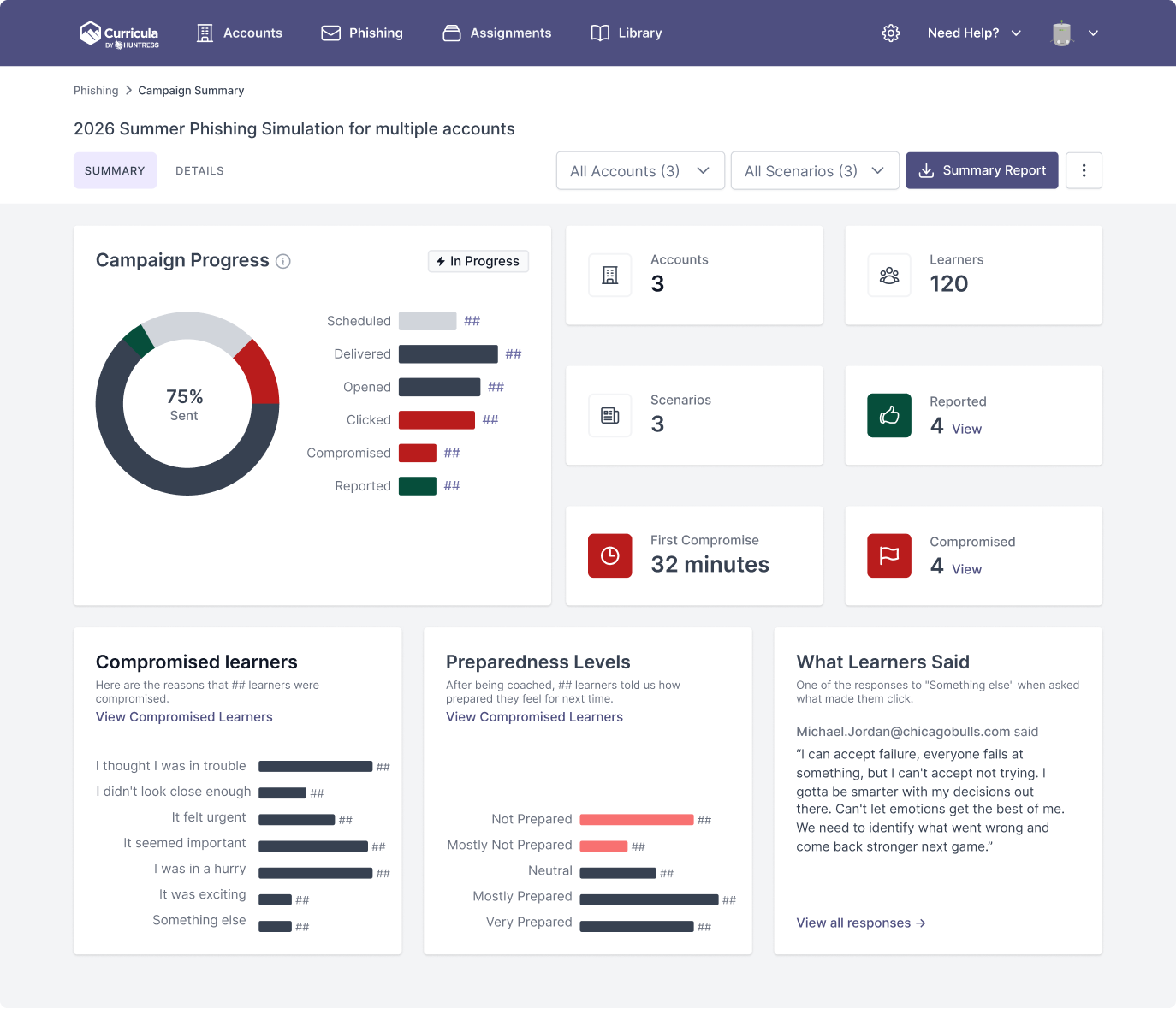Go to Accounts in top navigation
The image size is (1176, 1009).
[240, 33]
